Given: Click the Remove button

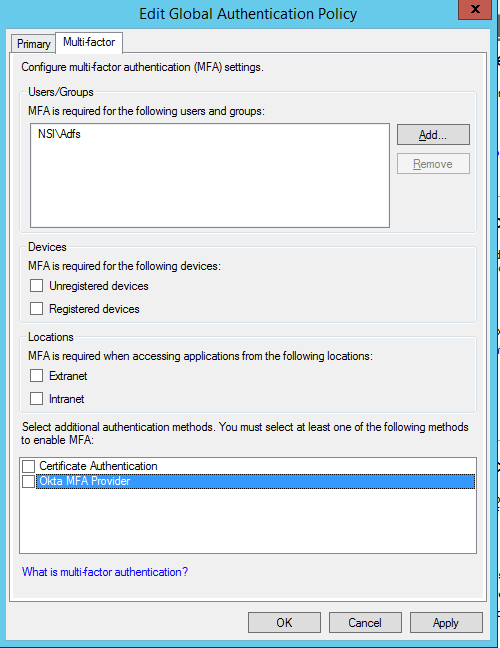Looking at the screenshot, I should [x=433, y=164].
